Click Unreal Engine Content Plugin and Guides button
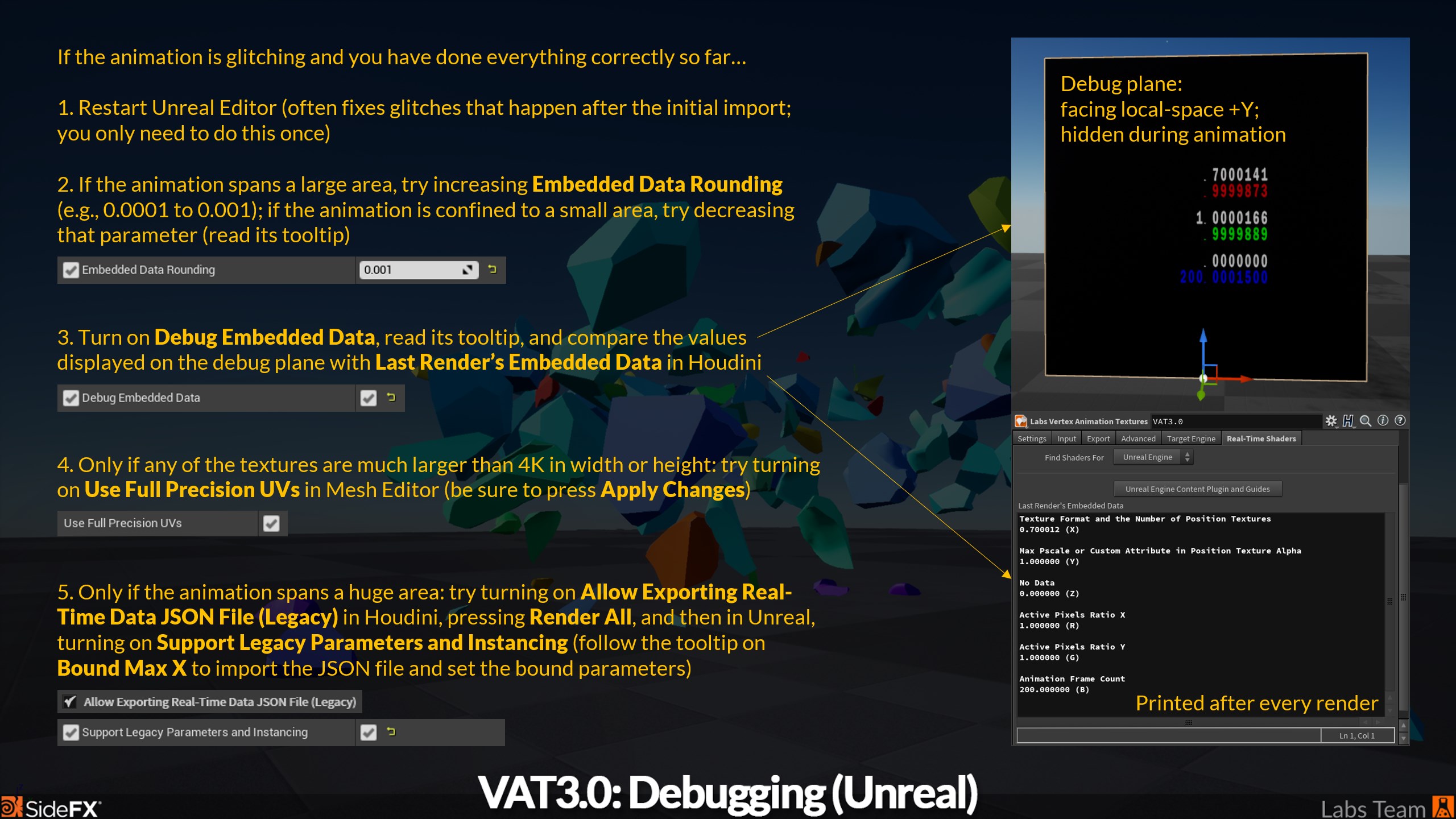This screenshot has height=819, width=1456. 1197,489
